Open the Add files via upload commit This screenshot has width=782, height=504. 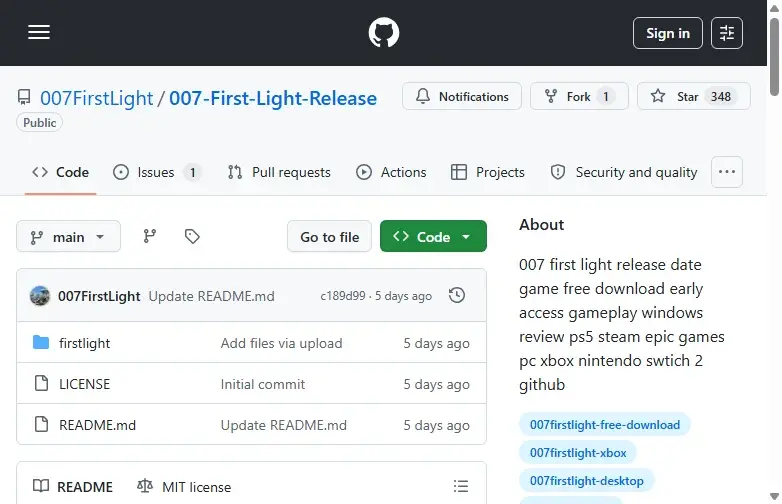[281, 343]
